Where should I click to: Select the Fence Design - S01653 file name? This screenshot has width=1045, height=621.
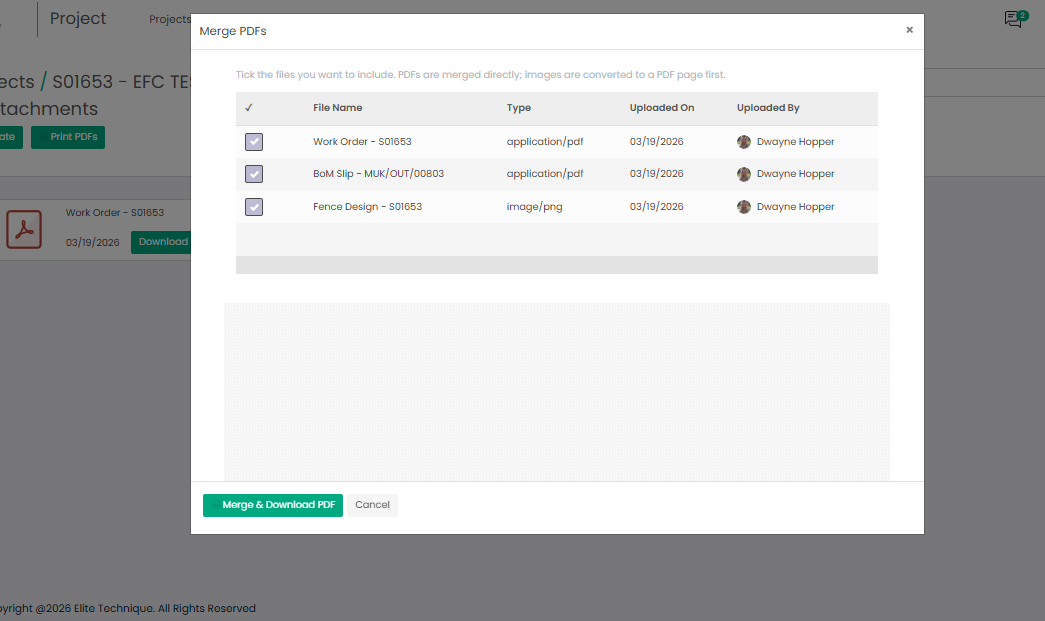point(367,207)
